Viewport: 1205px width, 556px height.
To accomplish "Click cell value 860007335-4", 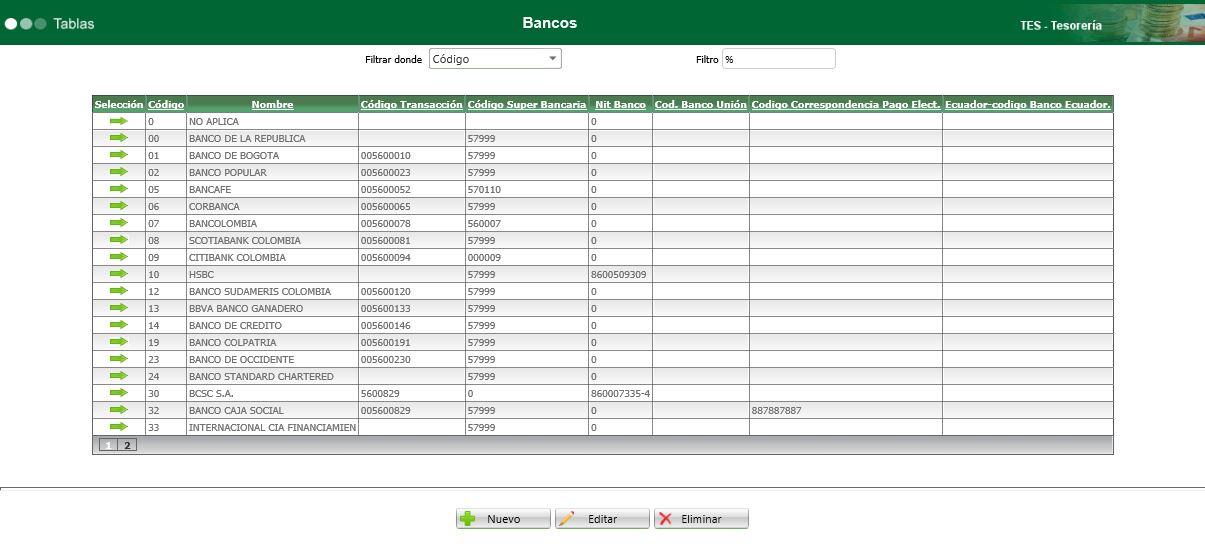I will 621,394.
